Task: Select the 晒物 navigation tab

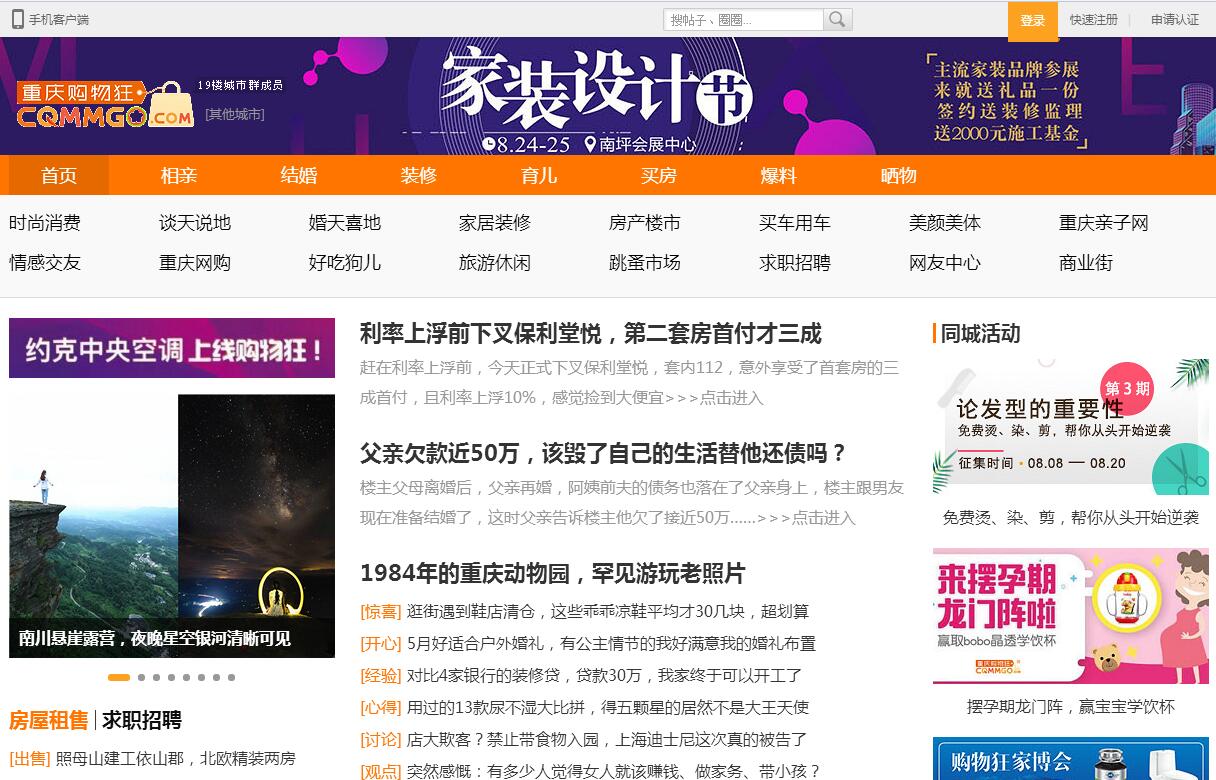Action: (x=899, y=175)
